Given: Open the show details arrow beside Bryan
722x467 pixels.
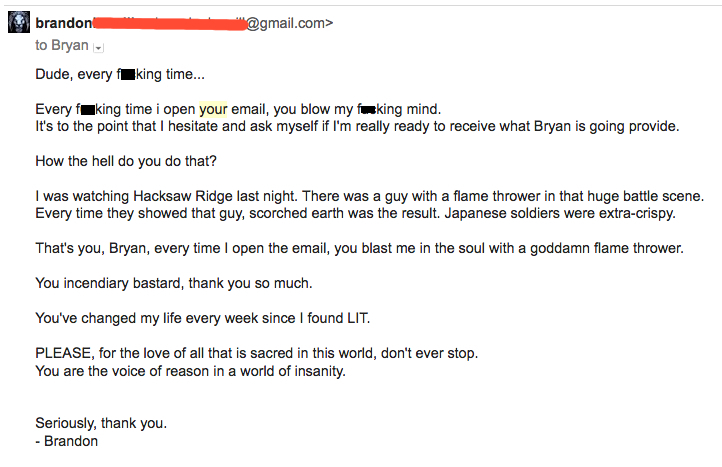Looking at the screenshot, I should pyautogui.click(x=98, y=47).
